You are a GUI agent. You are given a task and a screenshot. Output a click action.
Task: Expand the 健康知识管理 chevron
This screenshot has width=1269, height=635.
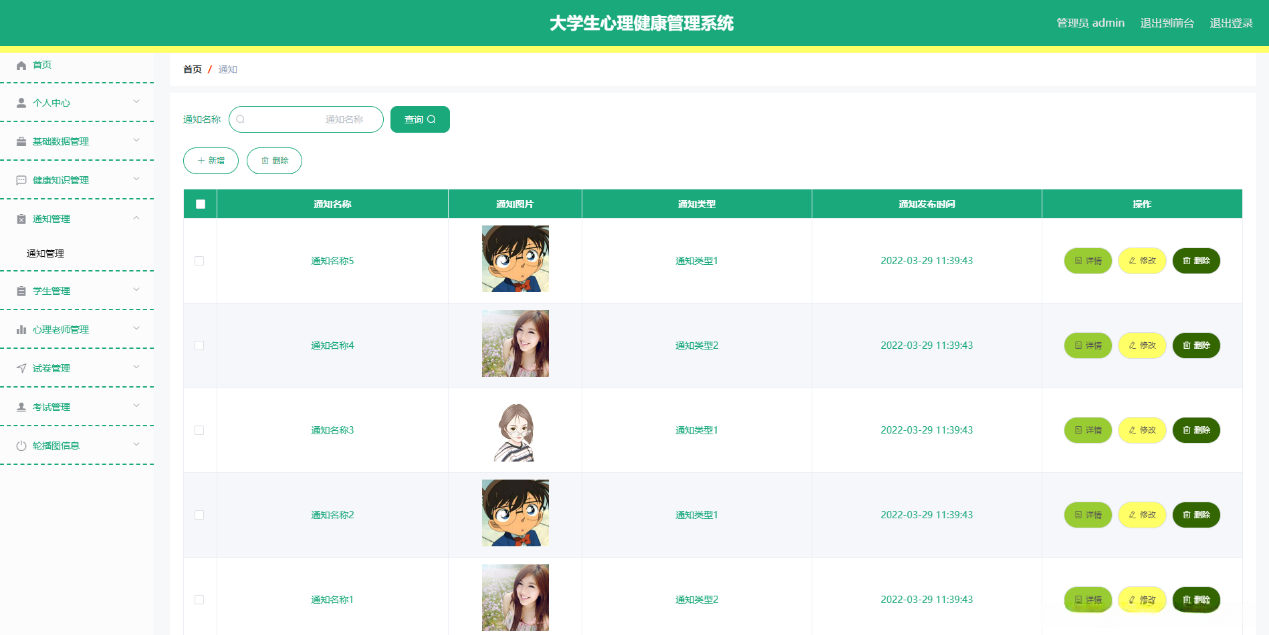tap(137, 180)
